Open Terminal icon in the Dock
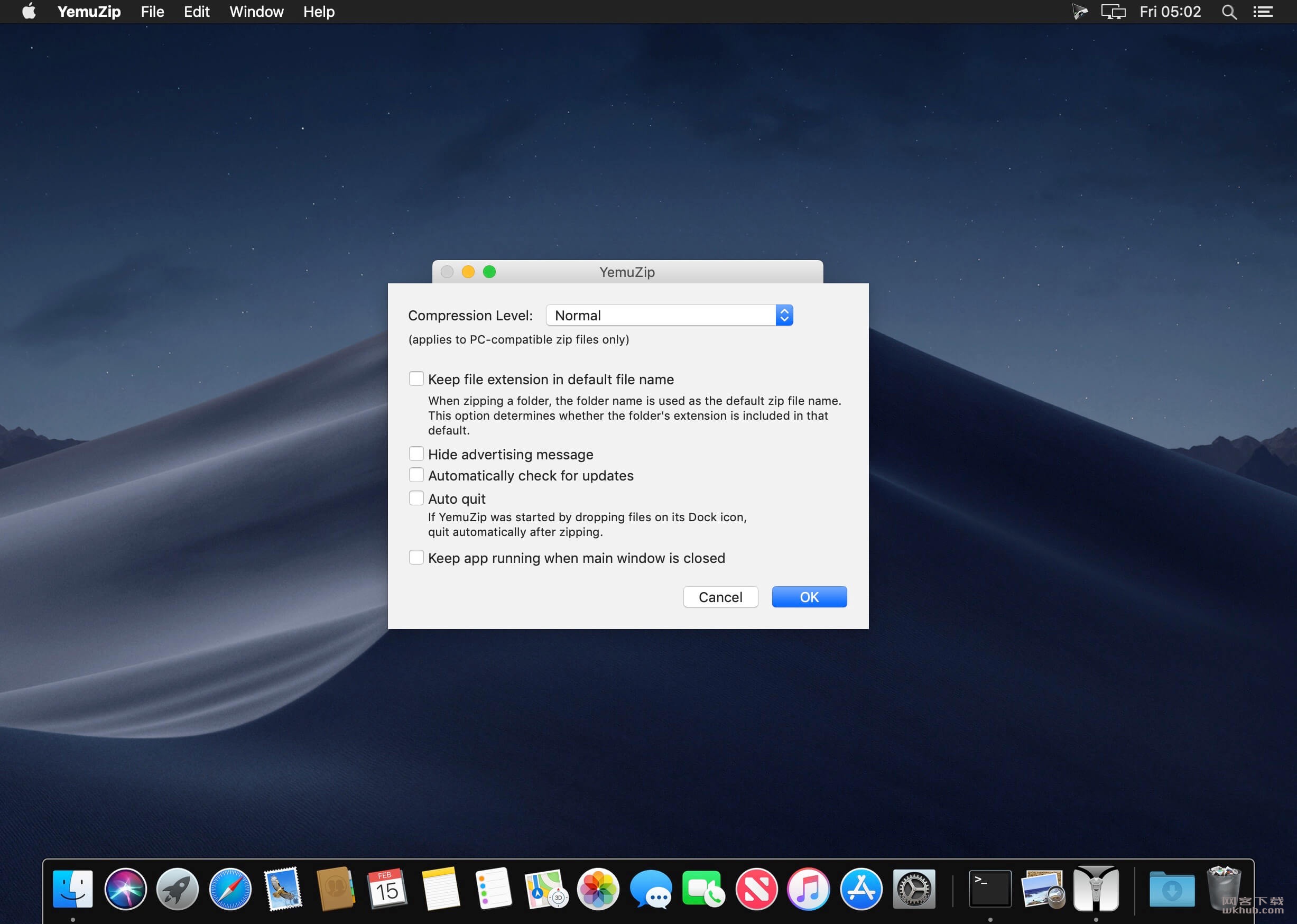 (990, 889)
